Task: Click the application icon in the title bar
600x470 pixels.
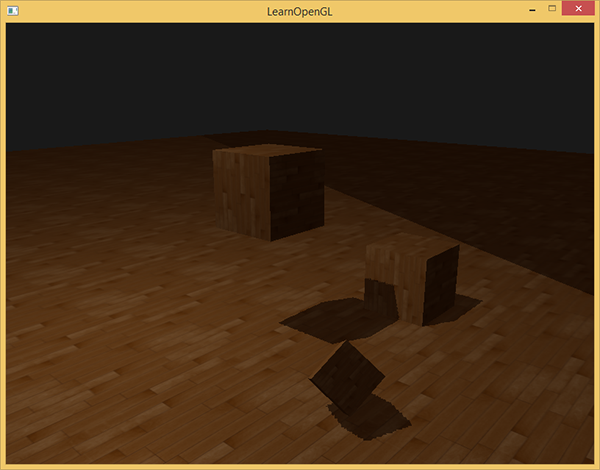Action: point(12,11)
